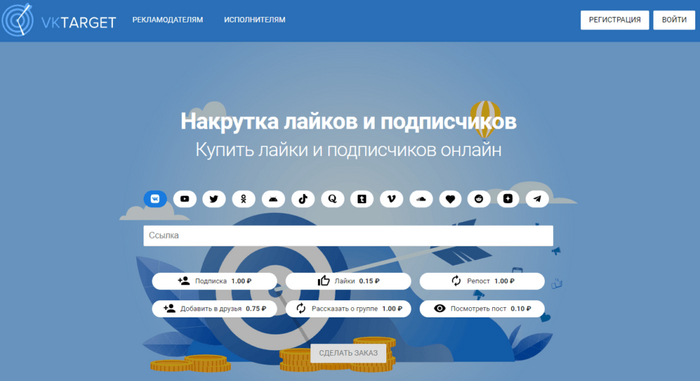Choose the Vimeo V icon
The width and height of the screenshot is (700, 381).
[x=391, y=199]
